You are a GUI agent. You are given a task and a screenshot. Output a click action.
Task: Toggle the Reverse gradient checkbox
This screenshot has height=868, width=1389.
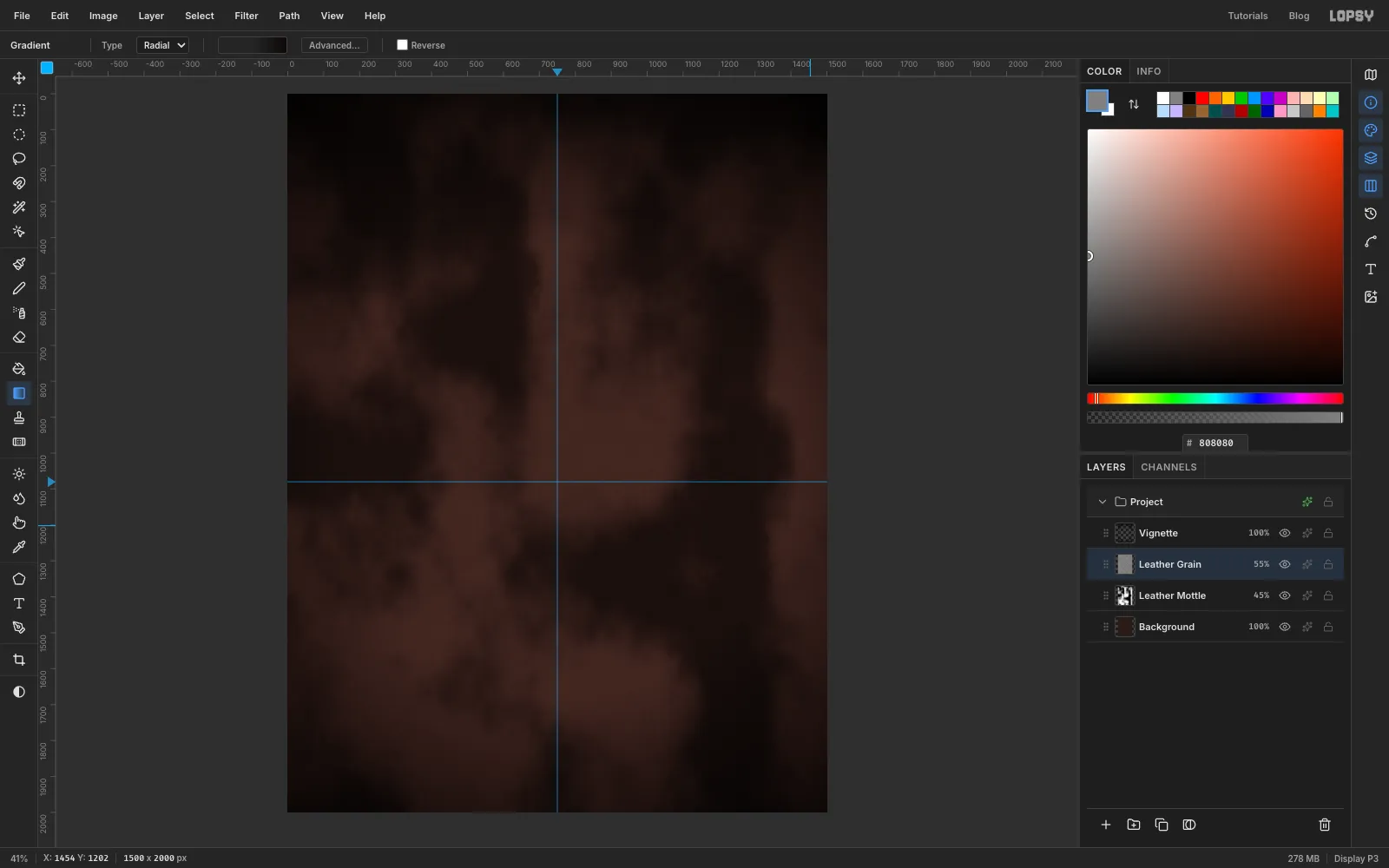point(402,45)
